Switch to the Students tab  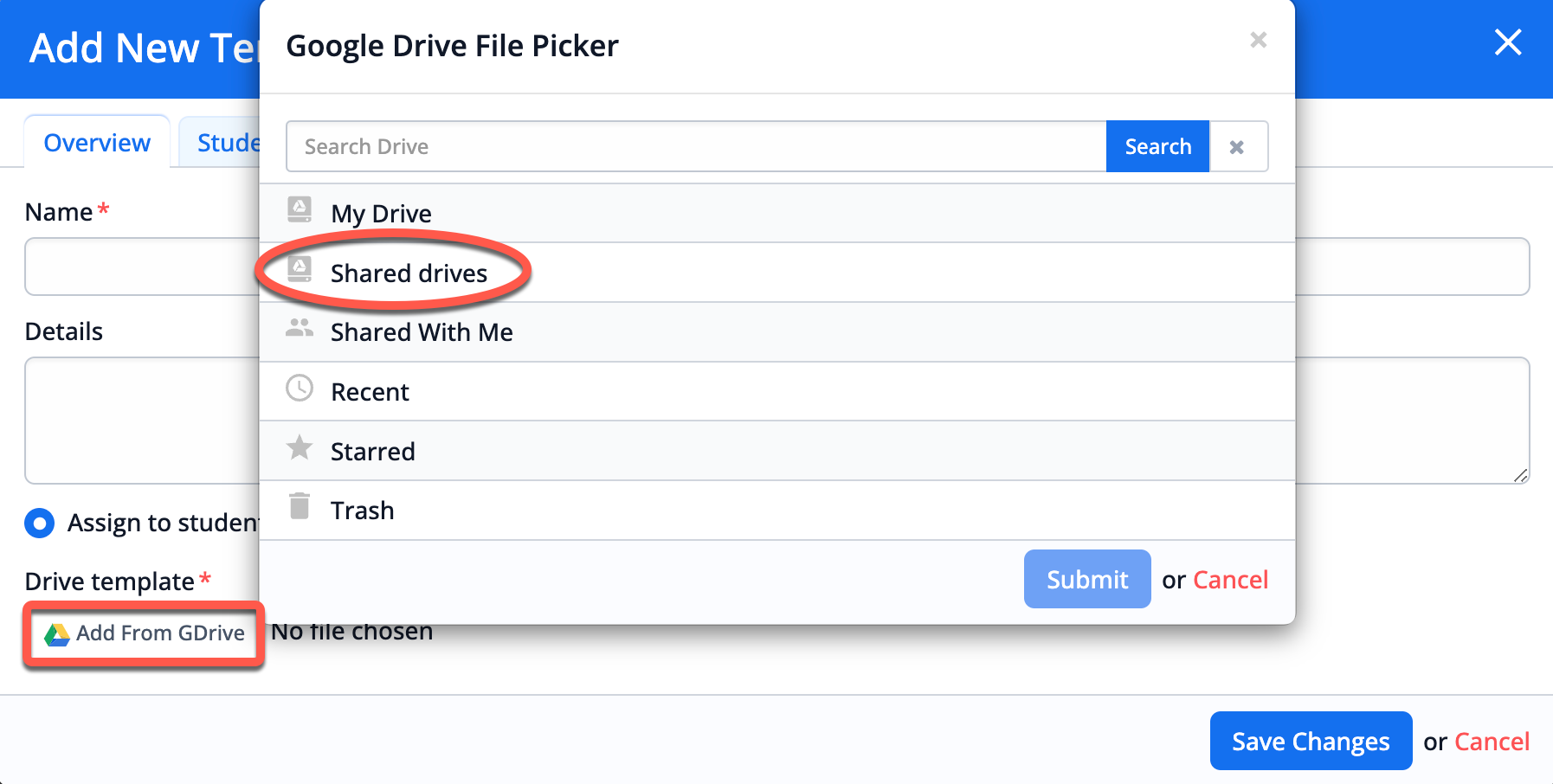pyautogui.click(x=221, y=142)
